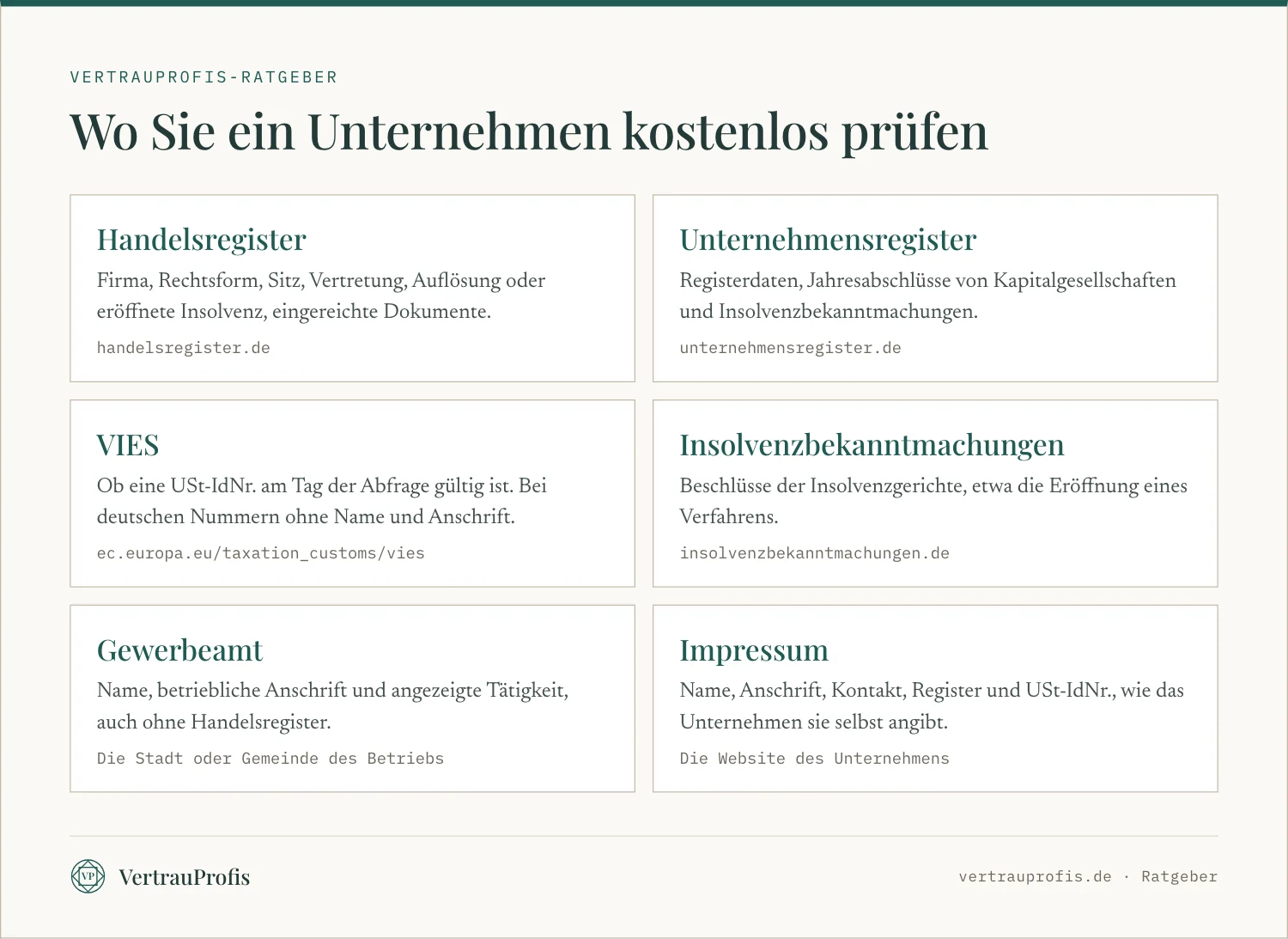The height and width of the screenshot is (939, 1288).
Task: Select the Gewerbeamt card heading
Action: point(180,650)
